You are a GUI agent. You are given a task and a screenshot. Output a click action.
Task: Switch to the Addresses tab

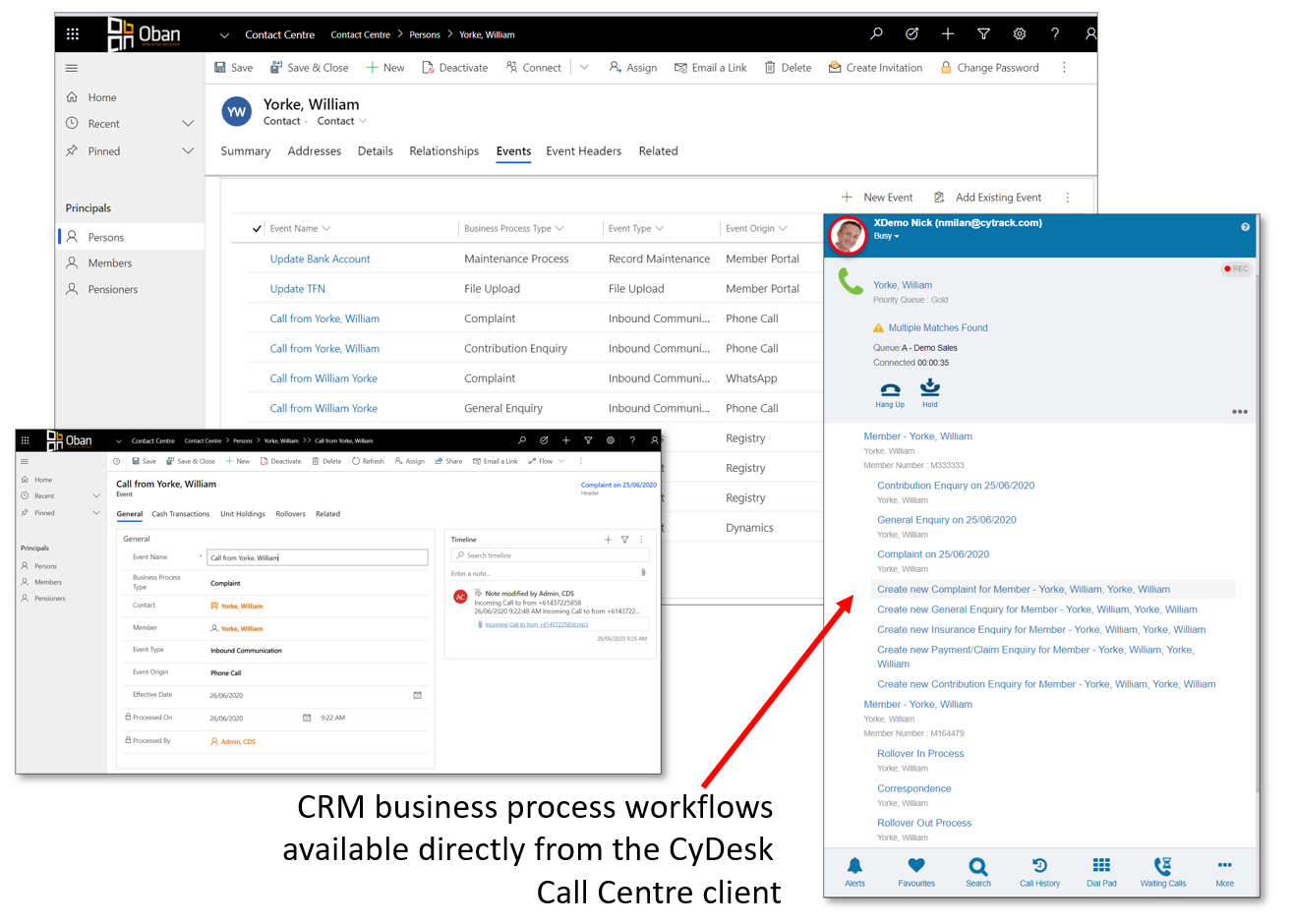tap(315, 151)
